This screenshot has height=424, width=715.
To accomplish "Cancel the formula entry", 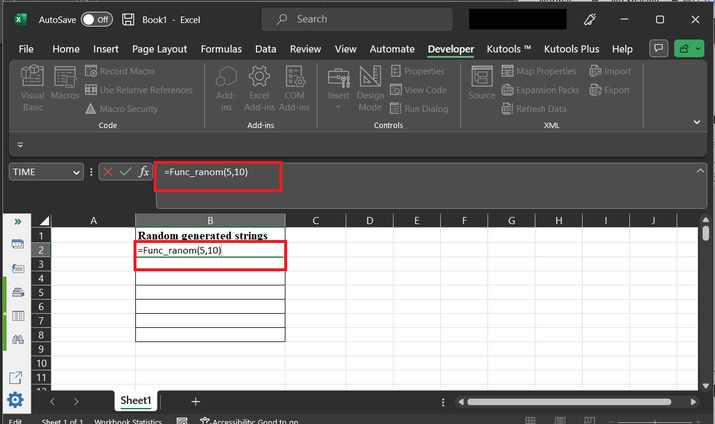I will pos(108,172).
